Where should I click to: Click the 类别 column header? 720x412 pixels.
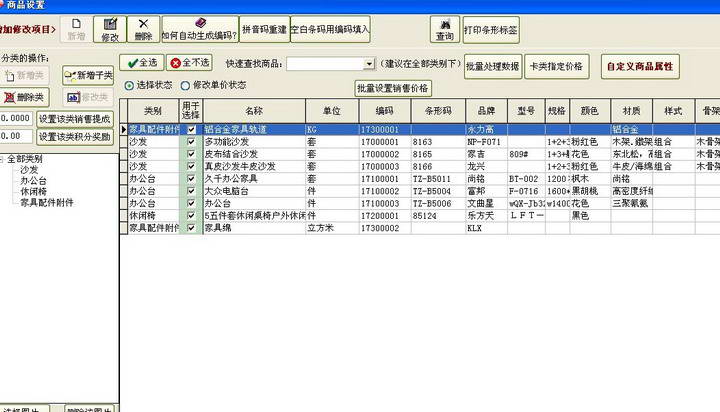(153, 111)
